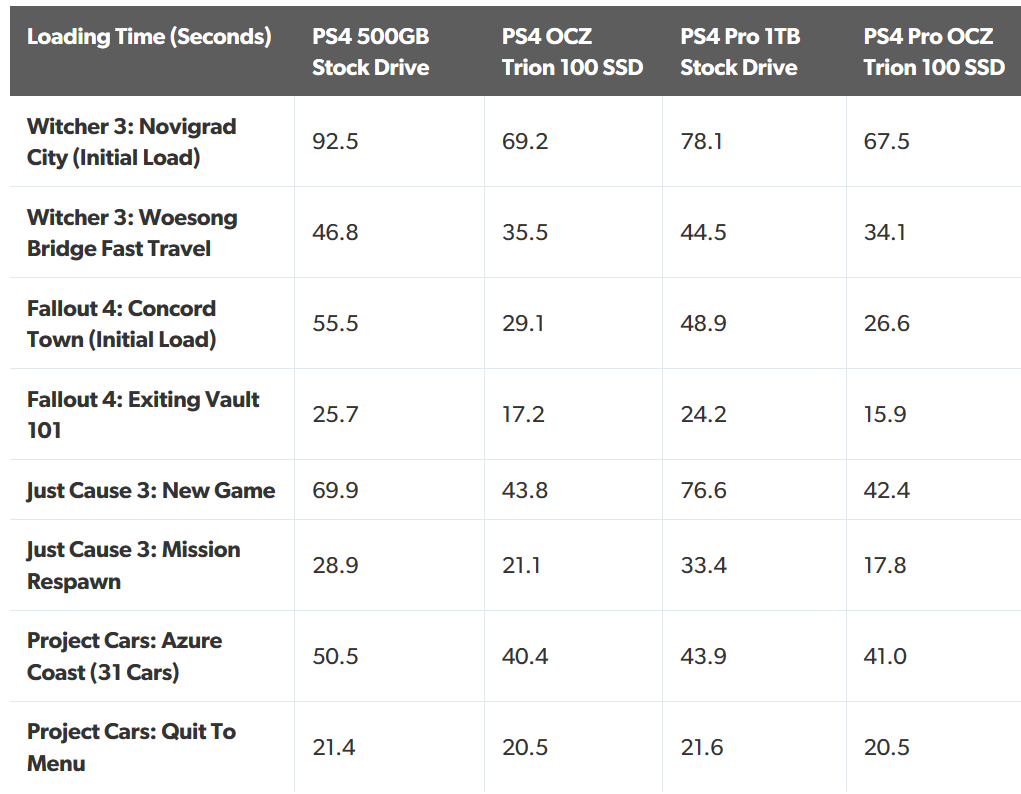Click the 35.5 value in Woesong Bridge row

point(525,233)
